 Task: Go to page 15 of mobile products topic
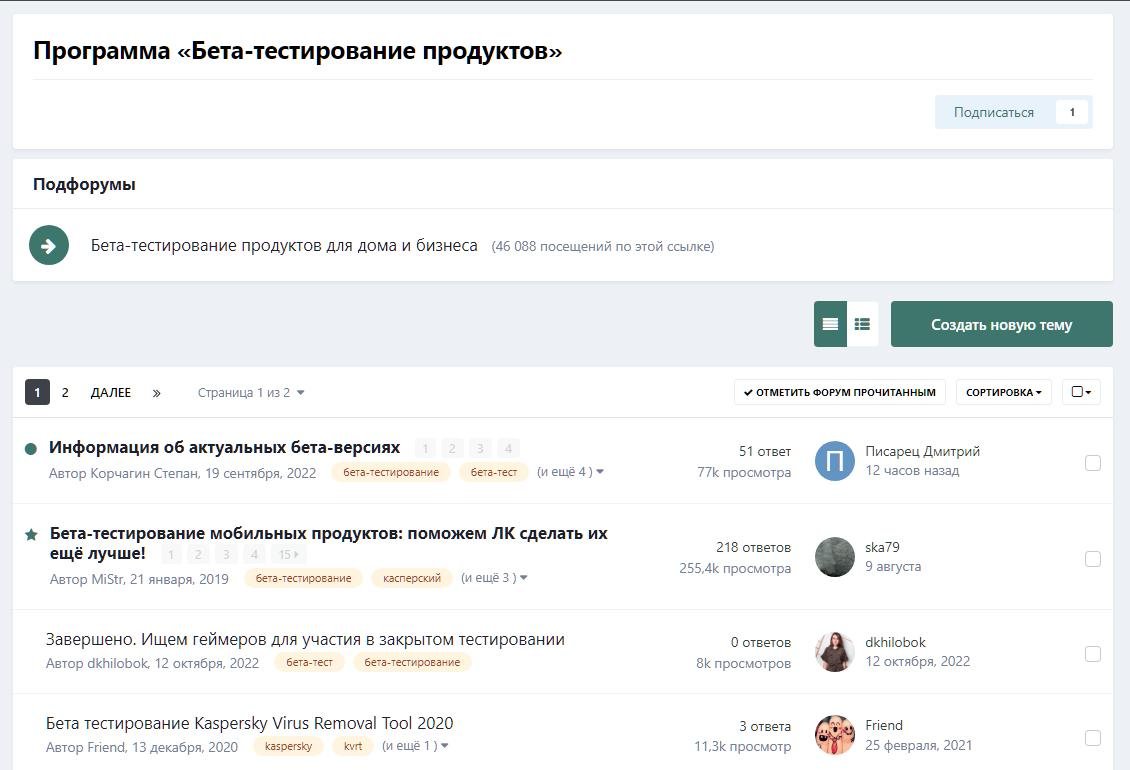pyautogui.click(x=288, y=554)
